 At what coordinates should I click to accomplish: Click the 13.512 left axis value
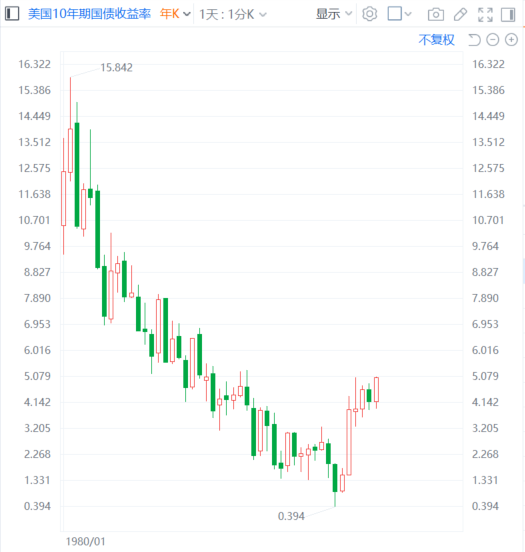[35, 142]
